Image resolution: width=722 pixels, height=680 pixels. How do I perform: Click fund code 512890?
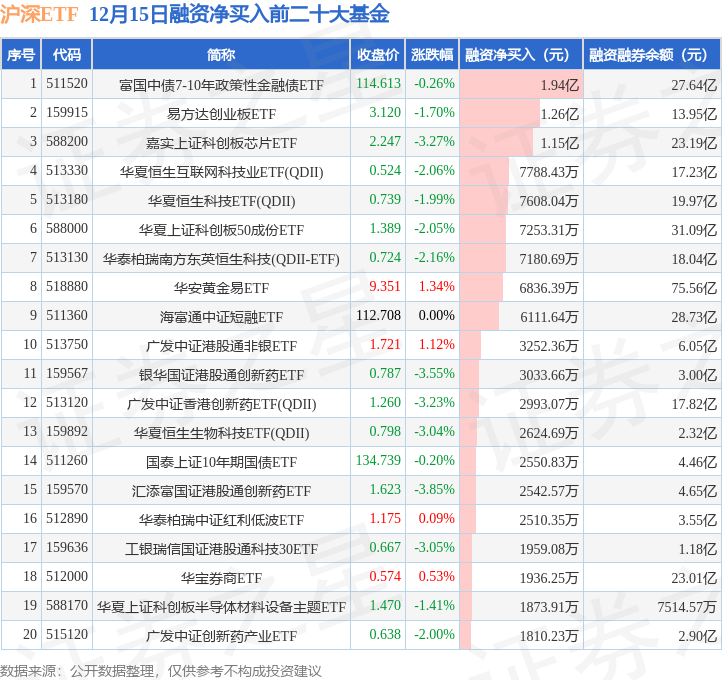[x=67, y=518]
